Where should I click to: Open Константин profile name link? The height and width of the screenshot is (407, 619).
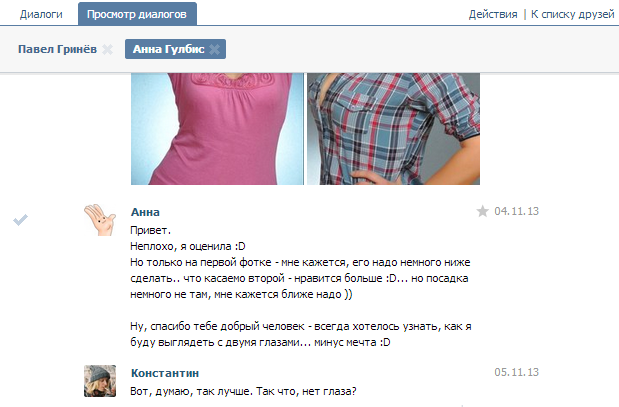coord(165,373)
